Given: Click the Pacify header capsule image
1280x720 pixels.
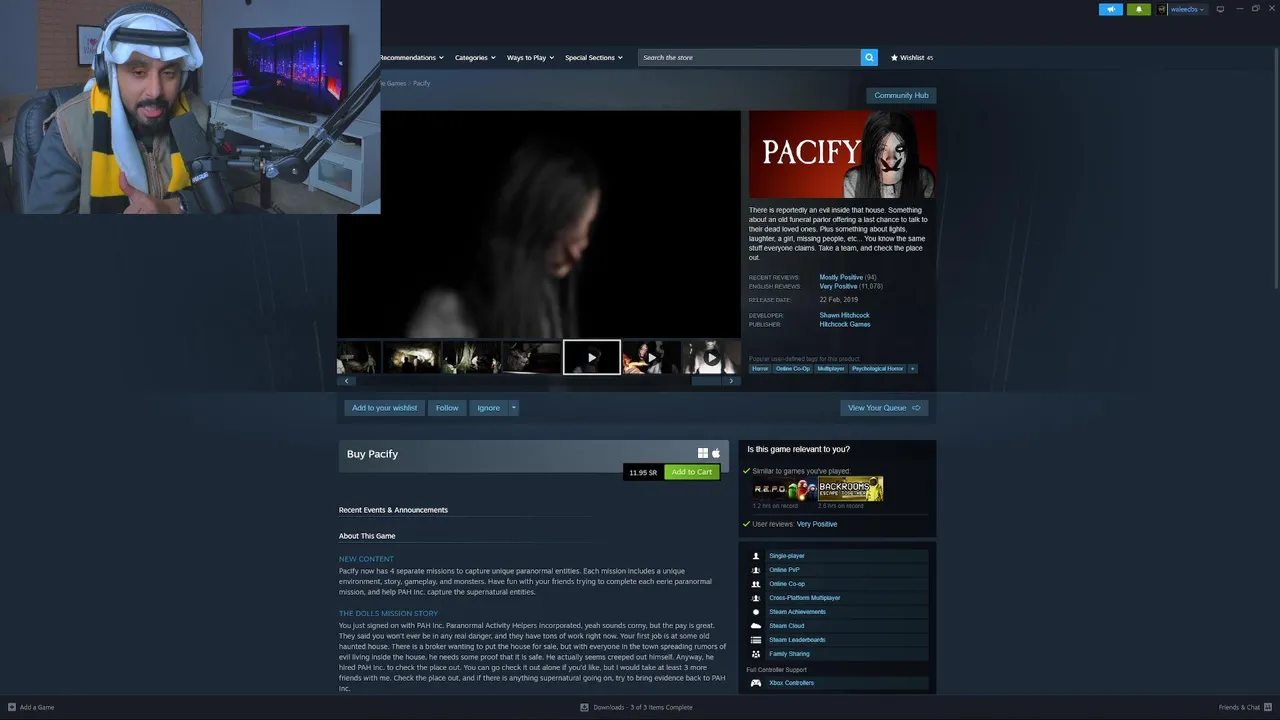Looking at the screenshot, I should 842,154.
